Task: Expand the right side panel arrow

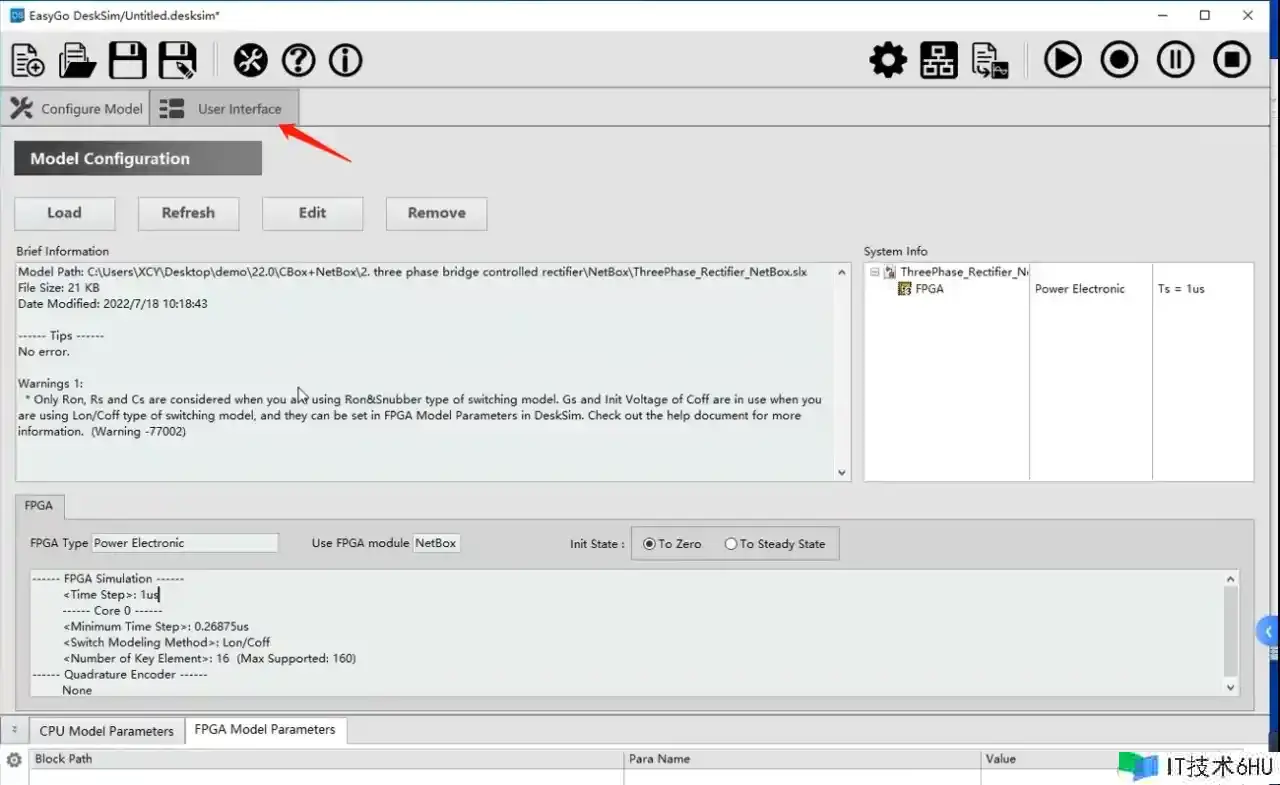Action: 1268,631
